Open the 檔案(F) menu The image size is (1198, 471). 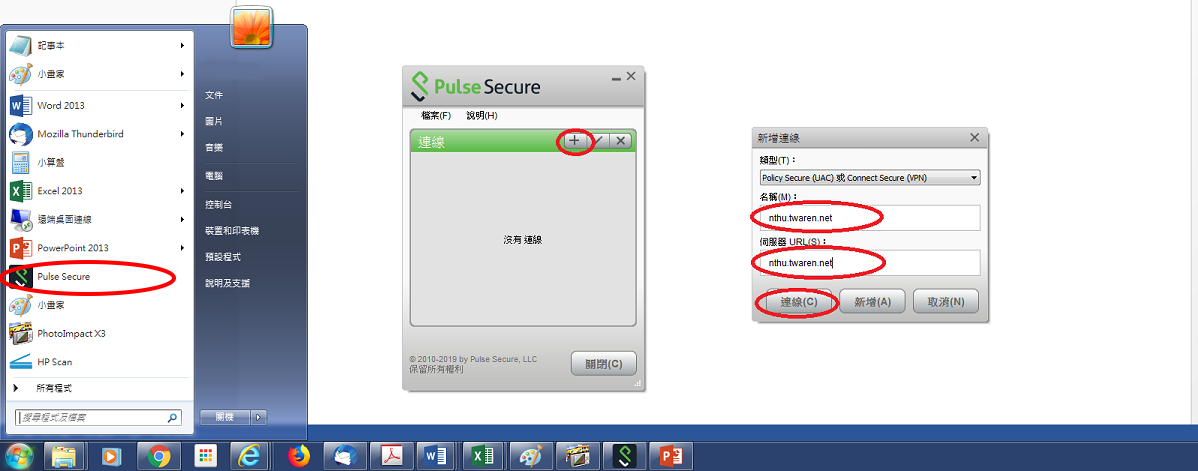coord(435,115)
